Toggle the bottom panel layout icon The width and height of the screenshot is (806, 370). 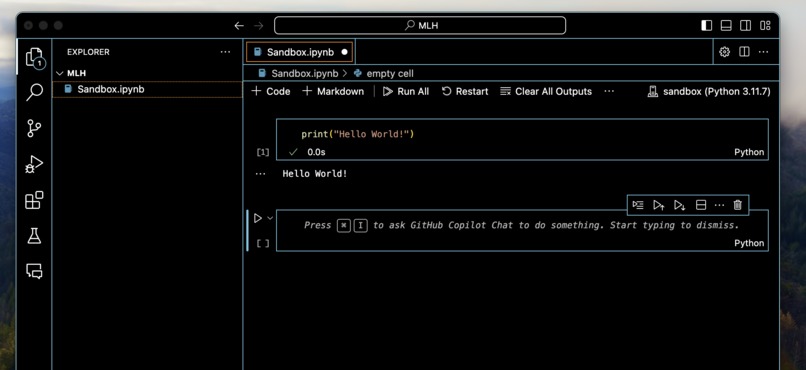726,26
